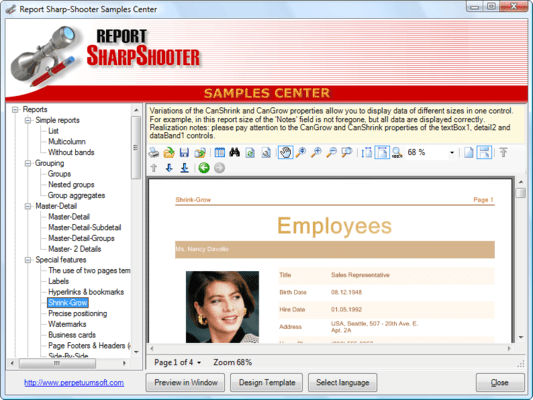
Task: Collapse the Reports root node
Action: click(x=15, y=109)
